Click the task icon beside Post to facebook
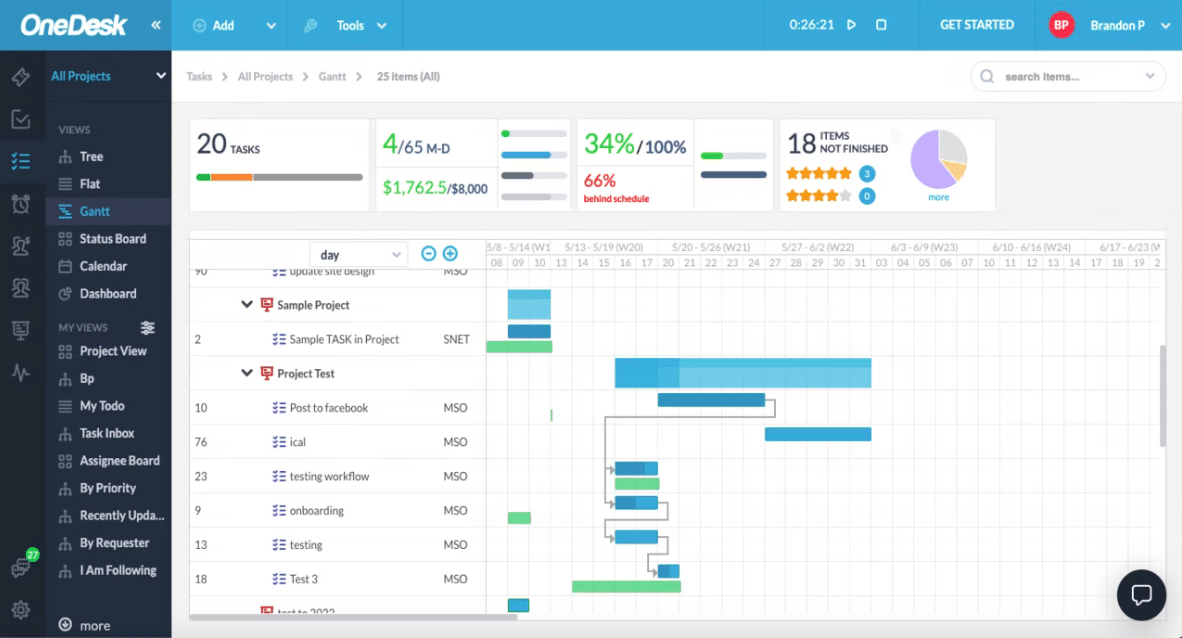The height and width of the screenshot is (638, 1182). pyautogui.click(x=279, y=407)
